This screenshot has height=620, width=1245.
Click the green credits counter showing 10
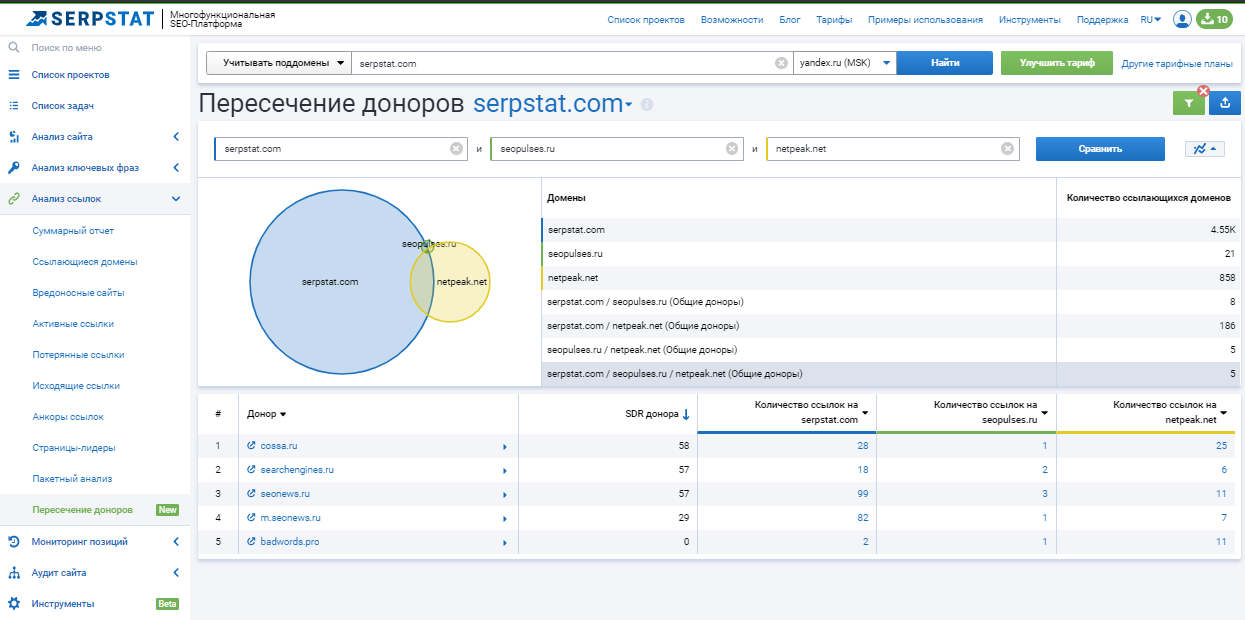tap(1214, 19)
